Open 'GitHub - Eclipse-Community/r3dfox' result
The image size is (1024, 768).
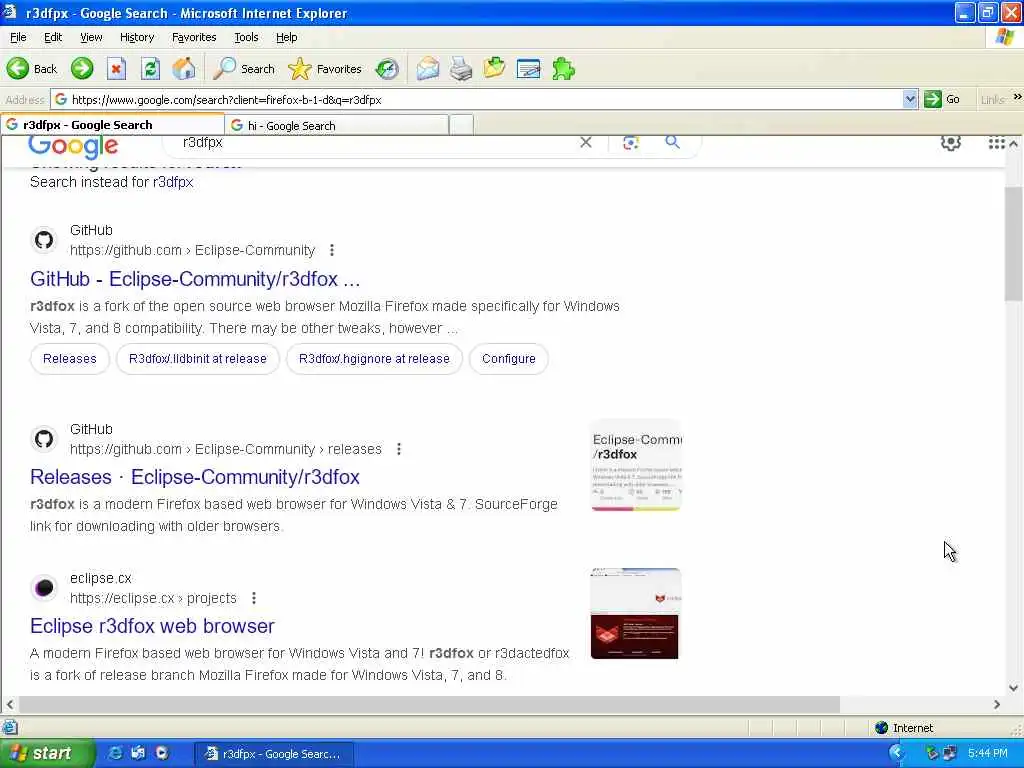click(195, 279)
